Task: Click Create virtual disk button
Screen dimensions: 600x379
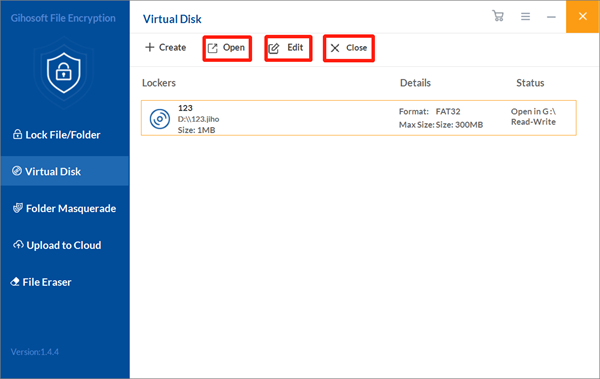Action: [166, 47]
